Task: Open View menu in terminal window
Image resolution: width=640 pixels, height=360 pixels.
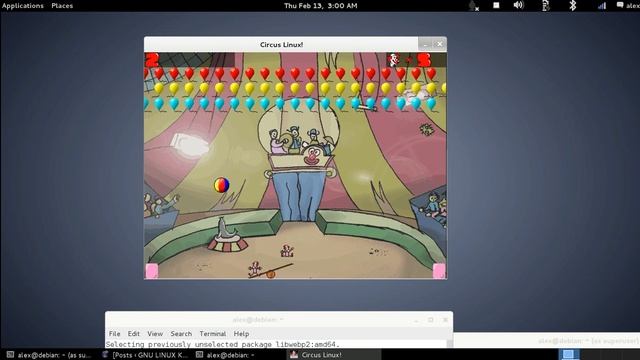Action: tap(155, 333)
